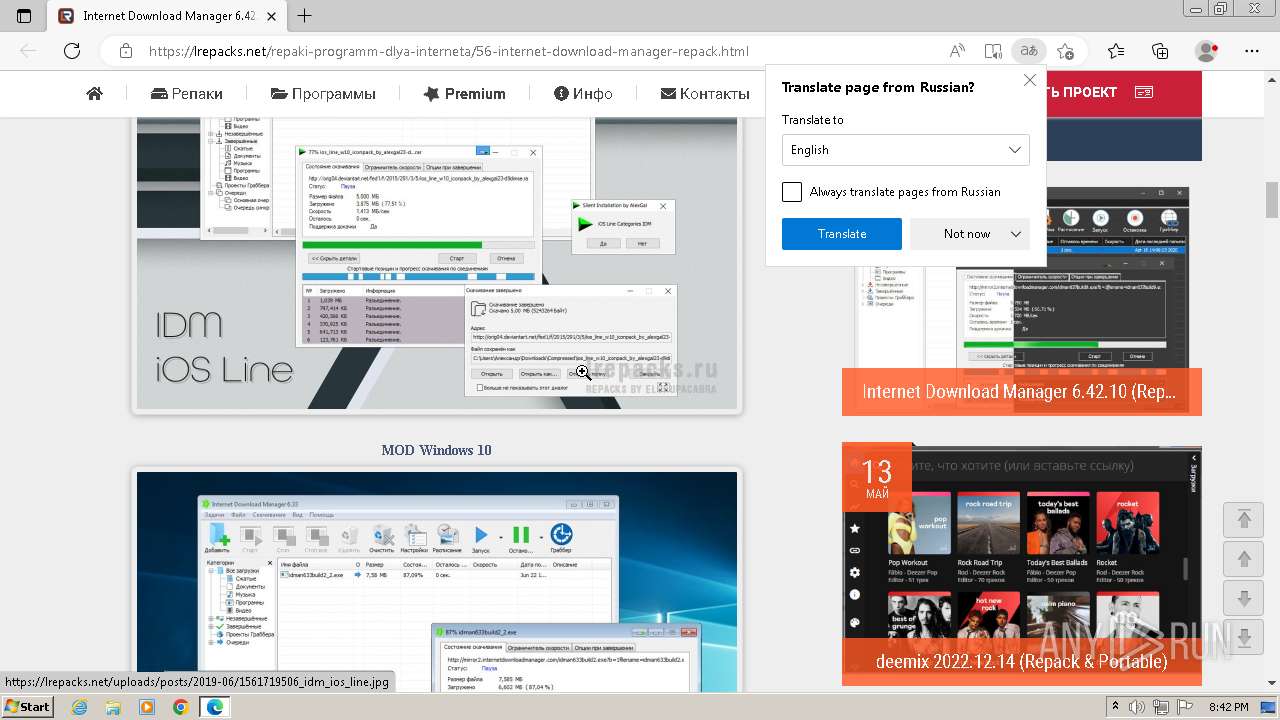Open the Translate to language dropdown

coord(905,150)
